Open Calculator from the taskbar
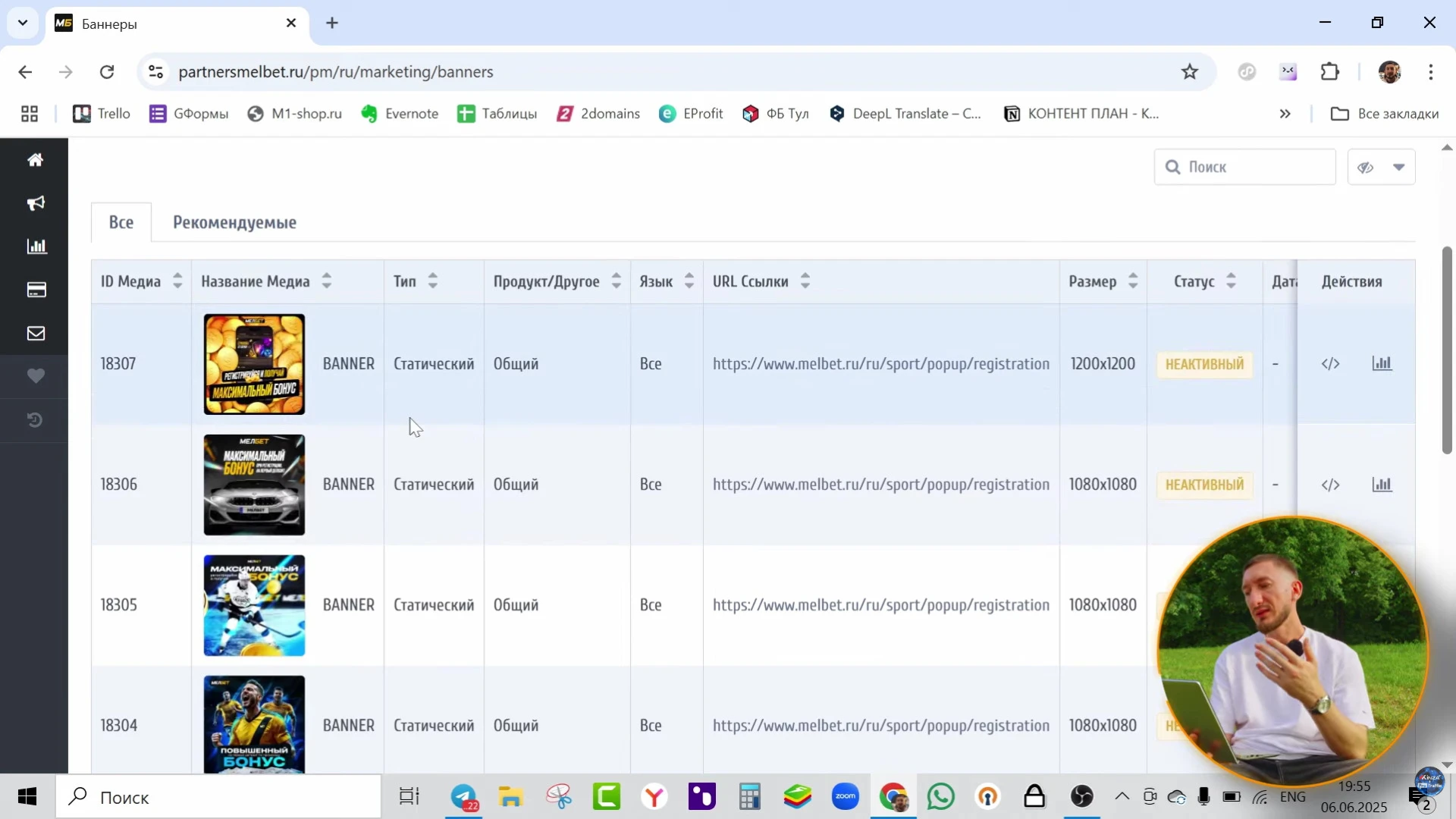1456x819 pixels. (x=750, y=797)
